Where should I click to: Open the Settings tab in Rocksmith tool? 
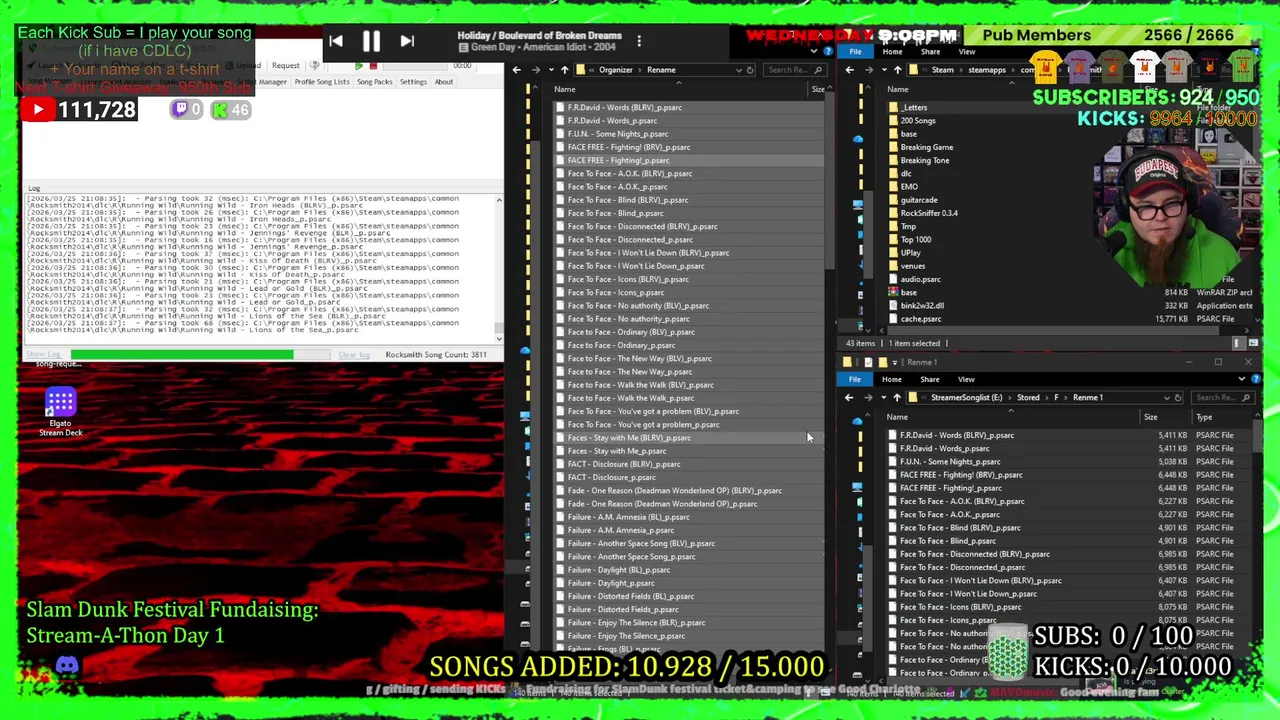coord(413,82)
